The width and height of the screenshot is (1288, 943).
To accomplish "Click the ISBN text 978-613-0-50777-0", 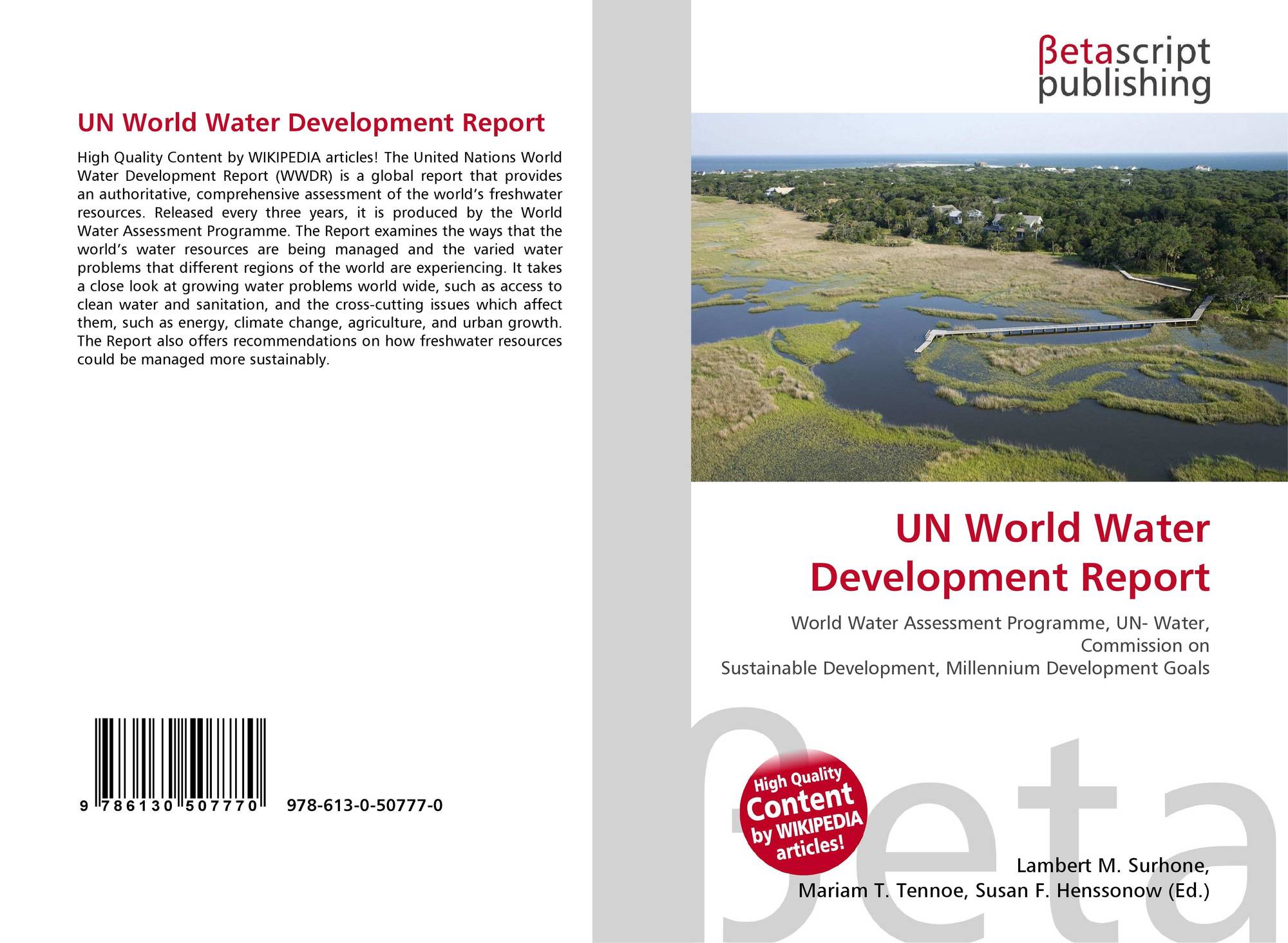I will pyautogui.click(x=365, y=805).
